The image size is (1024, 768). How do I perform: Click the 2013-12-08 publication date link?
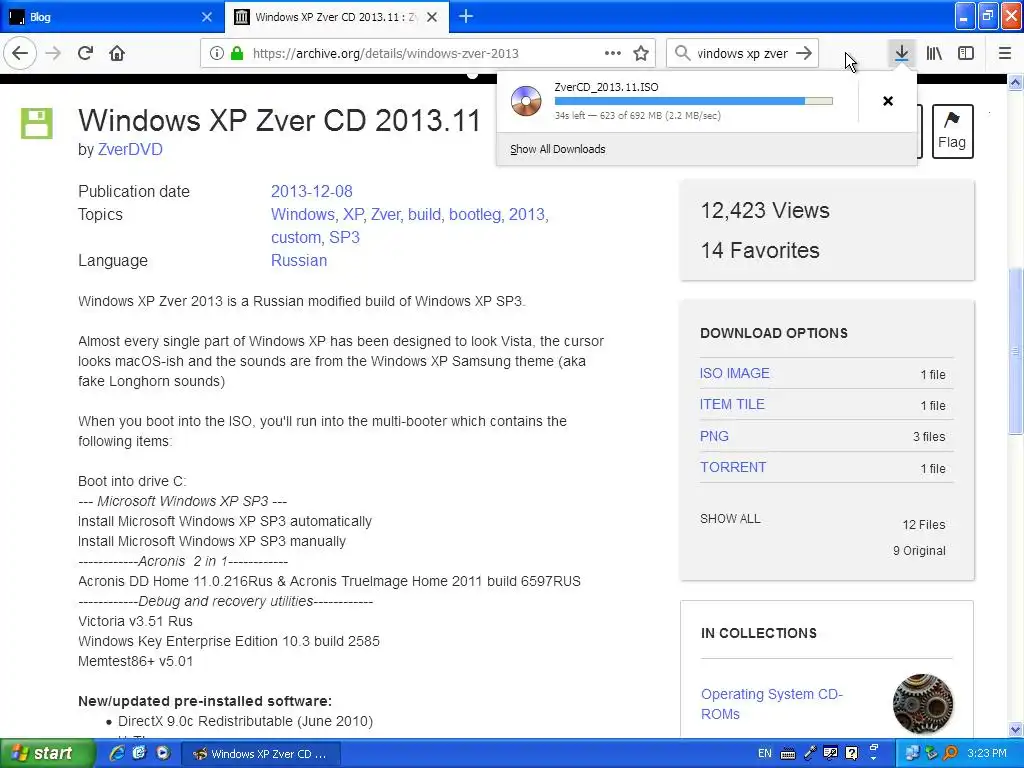pos(312,191)
